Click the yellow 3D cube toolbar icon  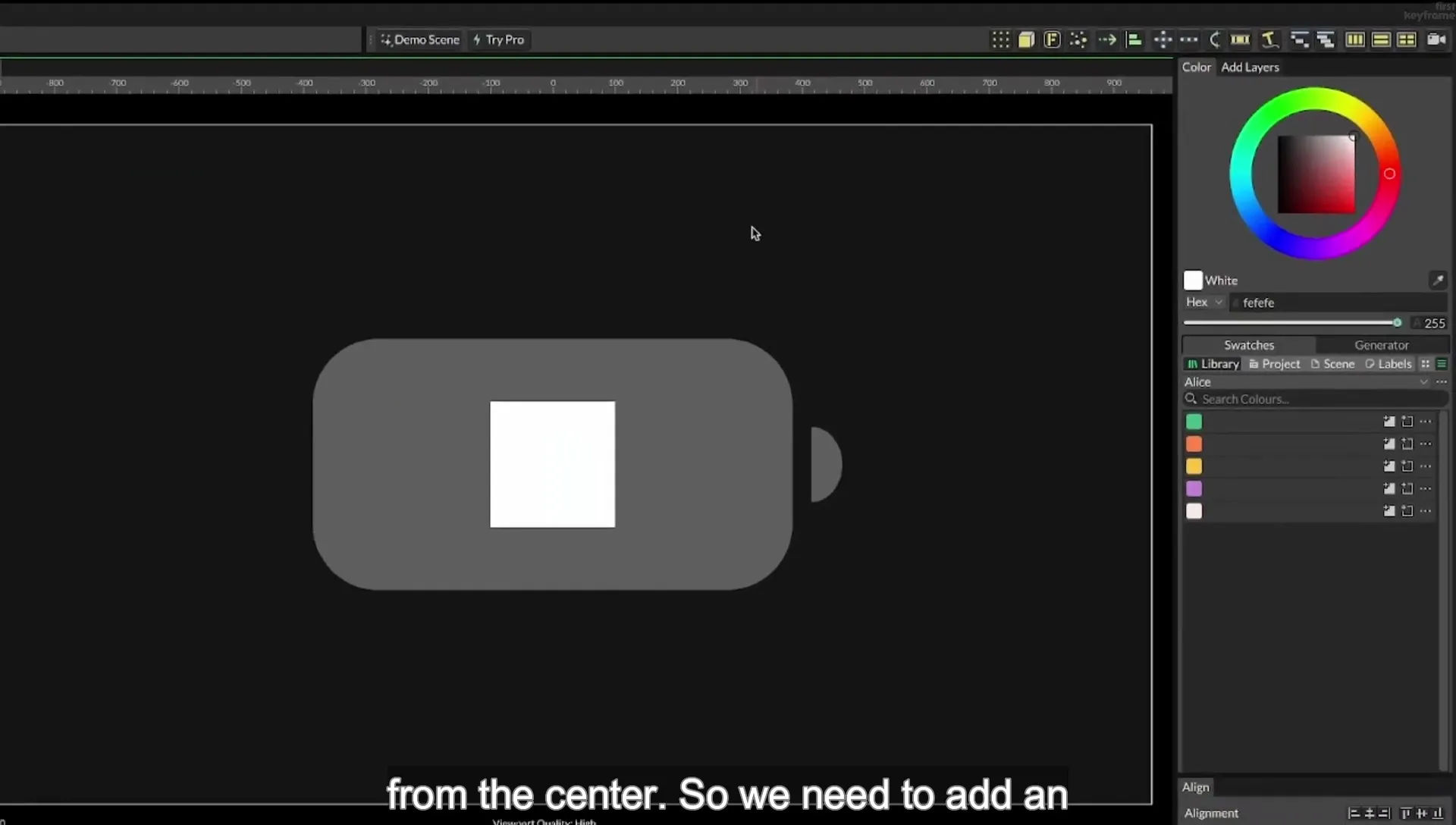click(x=1026, y=40)
